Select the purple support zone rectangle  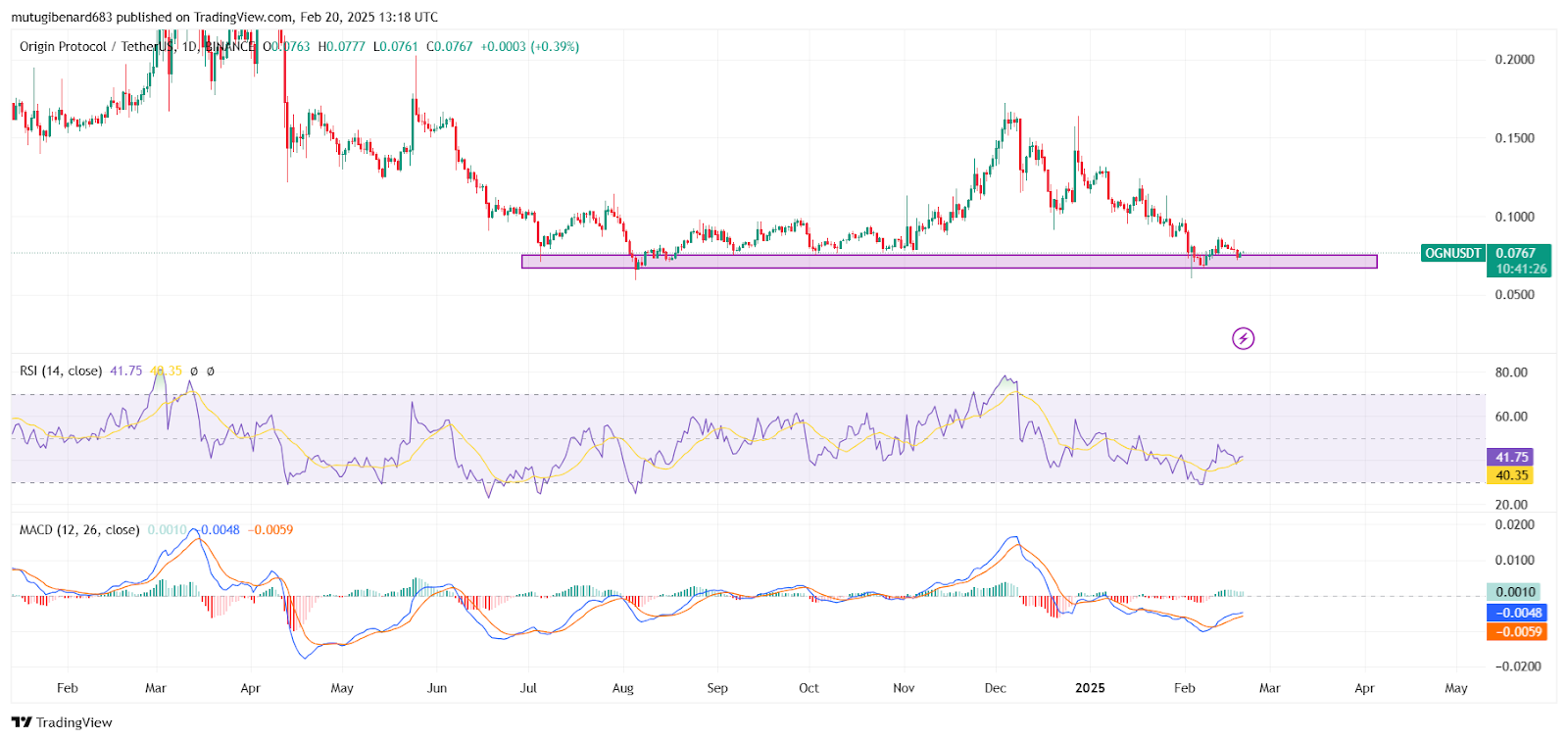point(949,262)
